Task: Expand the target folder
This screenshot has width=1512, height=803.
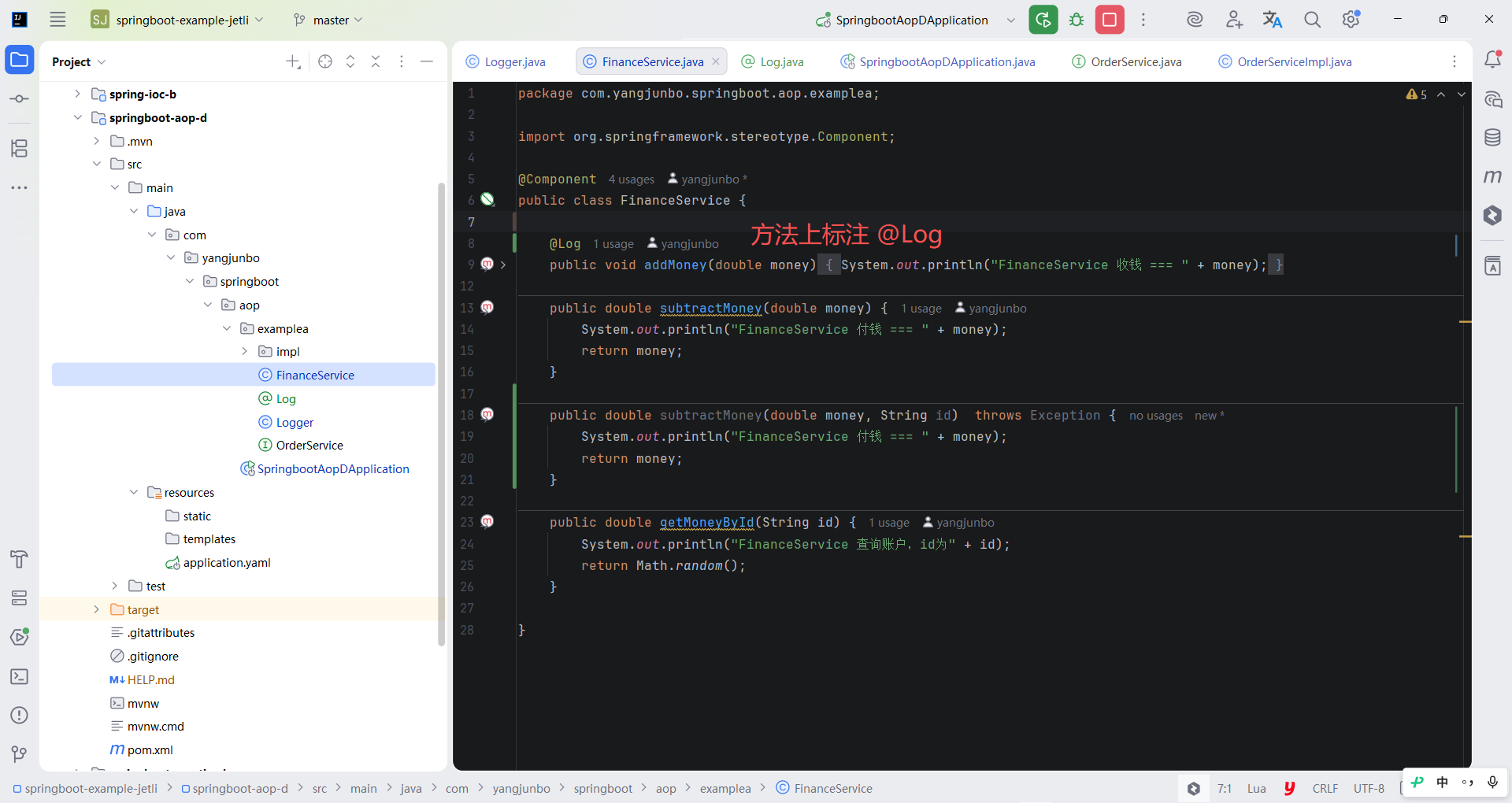Action: [x=97, y=609]
